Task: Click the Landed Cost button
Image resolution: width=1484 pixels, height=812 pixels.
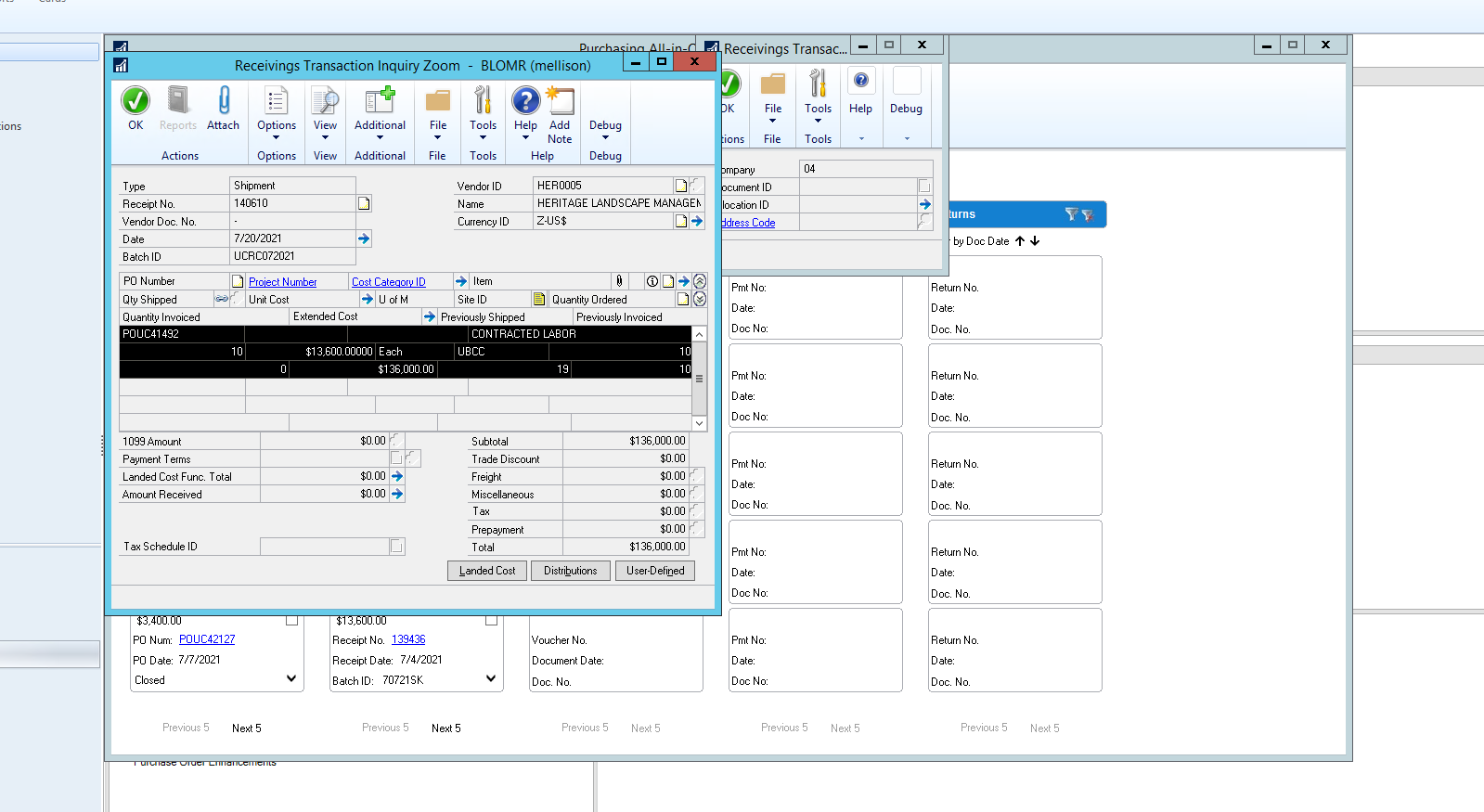Action: [487, 571]
